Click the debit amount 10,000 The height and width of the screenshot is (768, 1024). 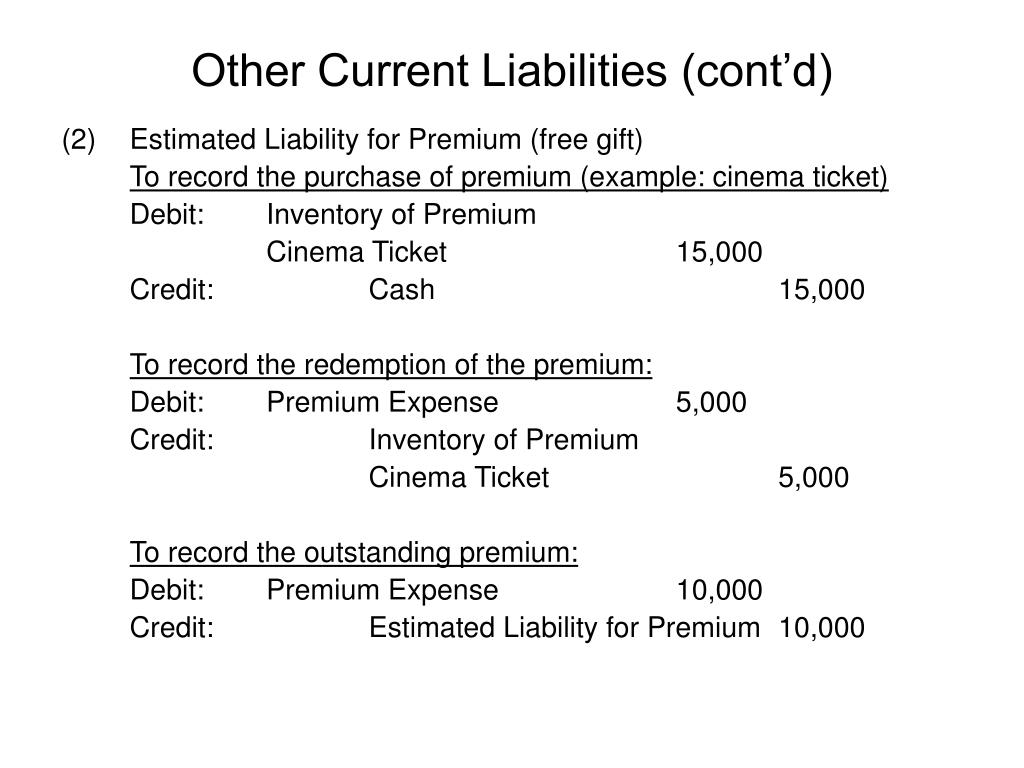click(x=719, y=591)
